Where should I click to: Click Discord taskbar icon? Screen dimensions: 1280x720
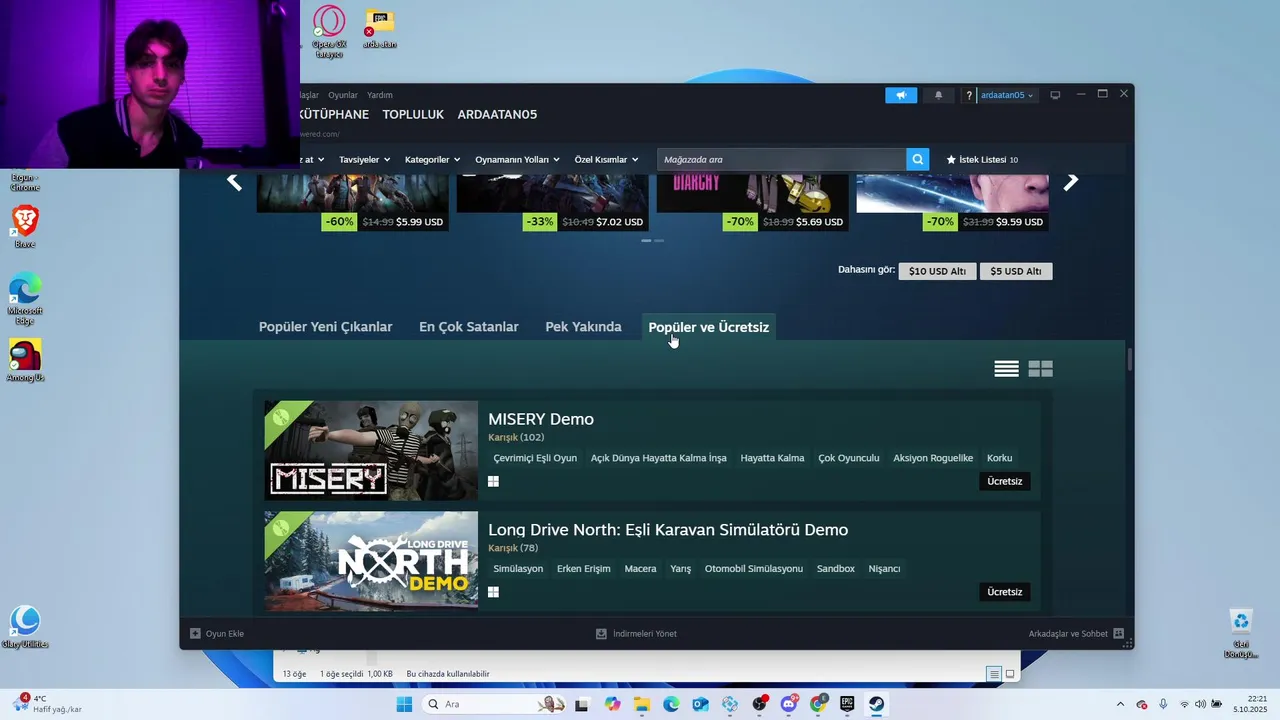pyautogui.click(x=788, y=704)
